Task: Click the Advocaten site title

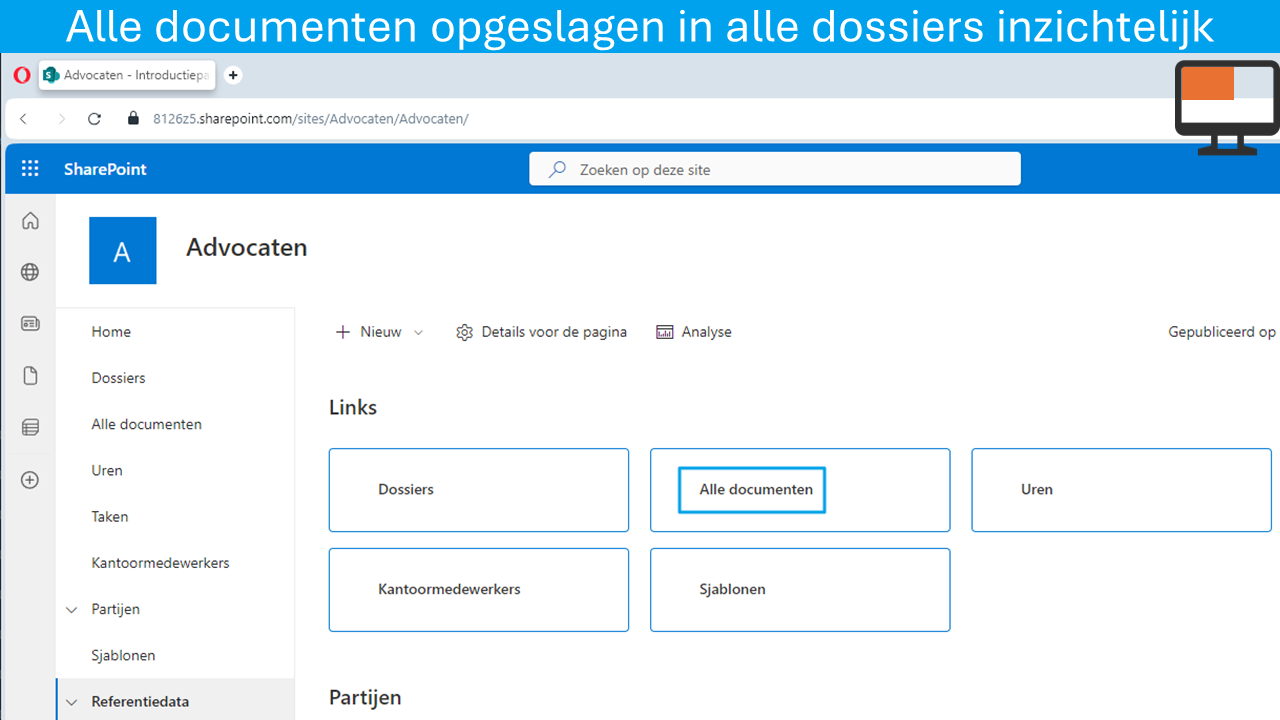Action: pyautogui.click(x=247, y=247)
